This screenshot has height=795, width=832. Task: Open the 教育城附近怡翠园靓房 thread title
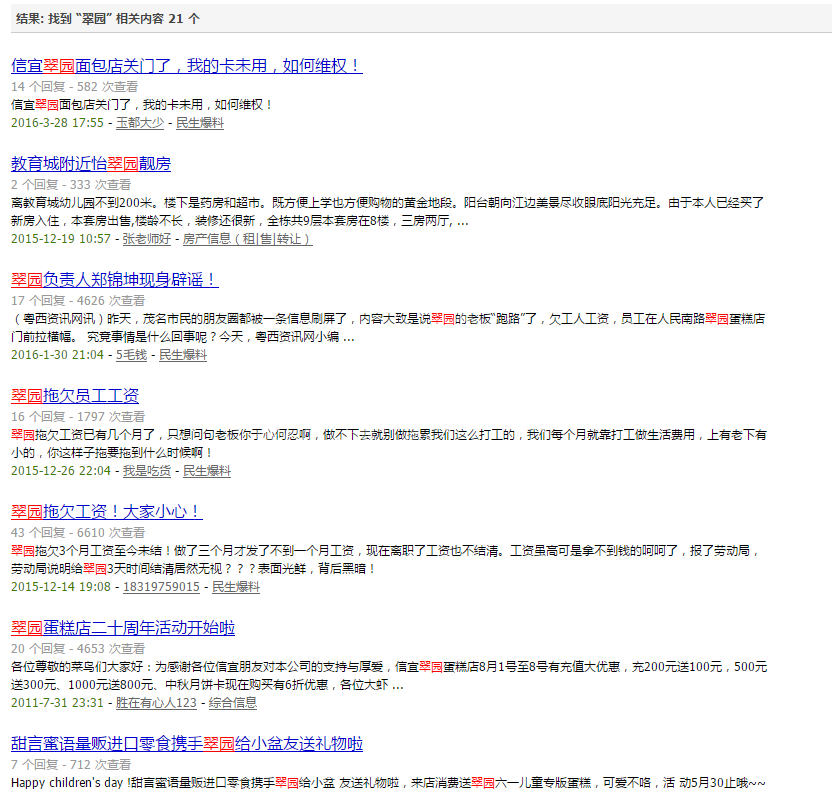pyautogui.click(x=91, y=164)
